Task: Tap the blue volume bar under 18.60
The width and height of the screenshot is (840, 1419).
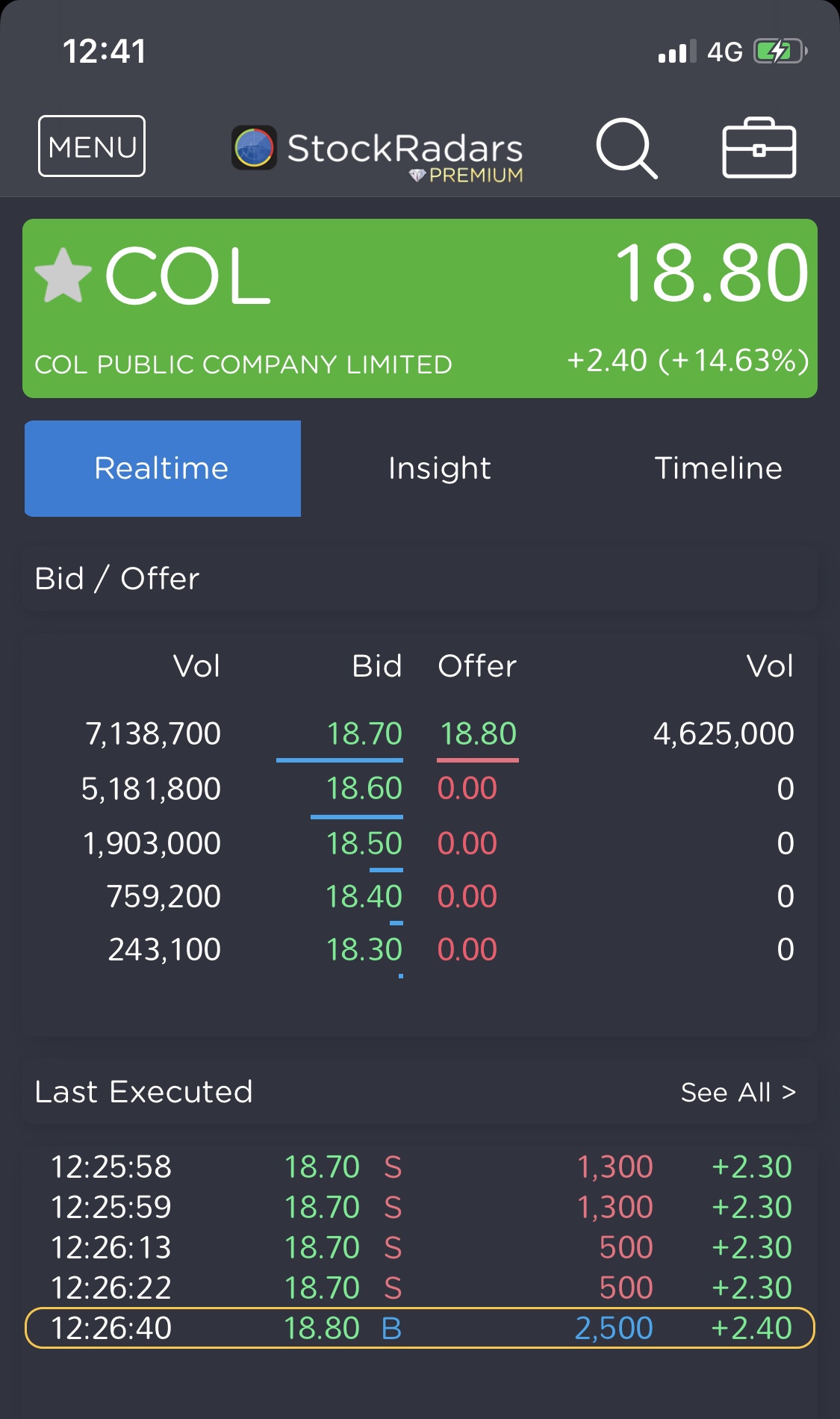Action: 356,816
